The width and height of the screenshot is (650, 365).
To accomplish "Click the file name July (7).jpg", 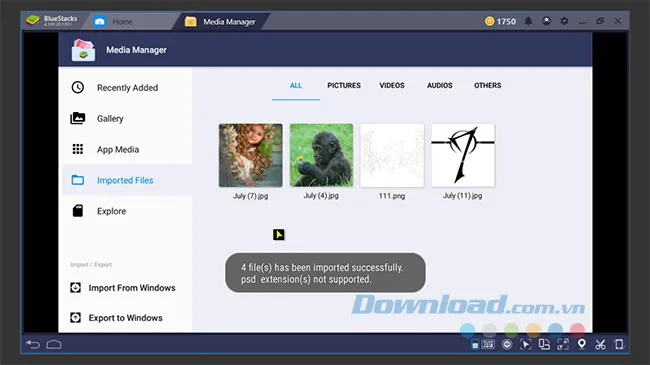I will (x=250, y=196).
